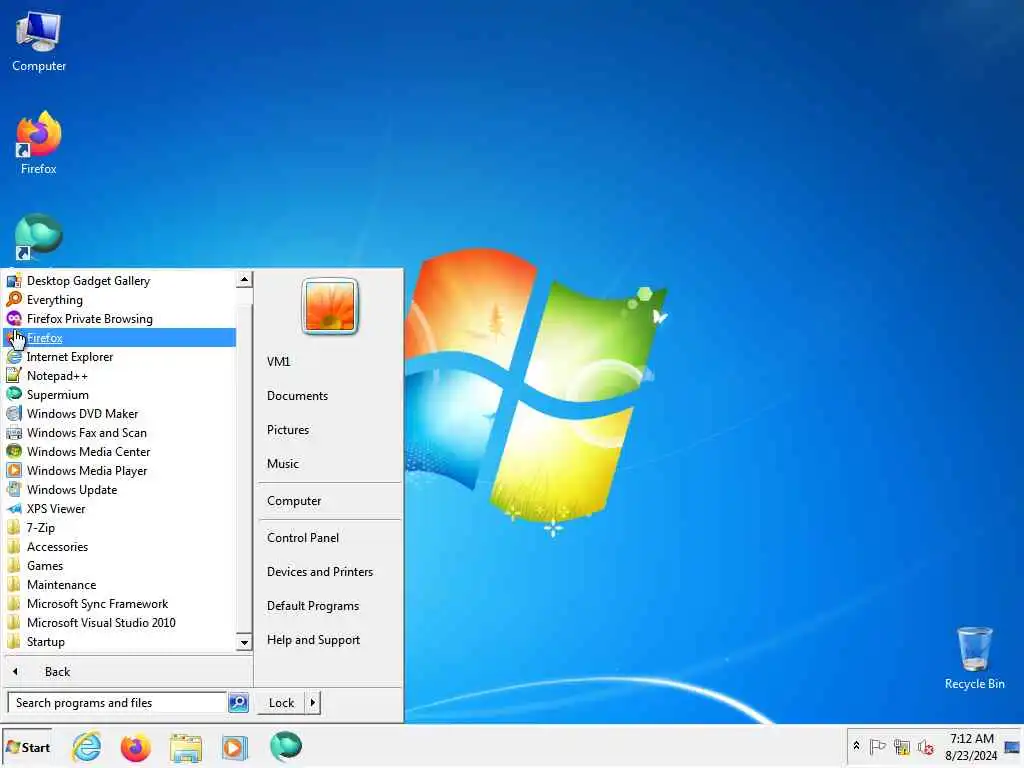Open Windows Explorer from the taskbar
The height and width of the screenshot is (768, 1024).
point(185,747)
